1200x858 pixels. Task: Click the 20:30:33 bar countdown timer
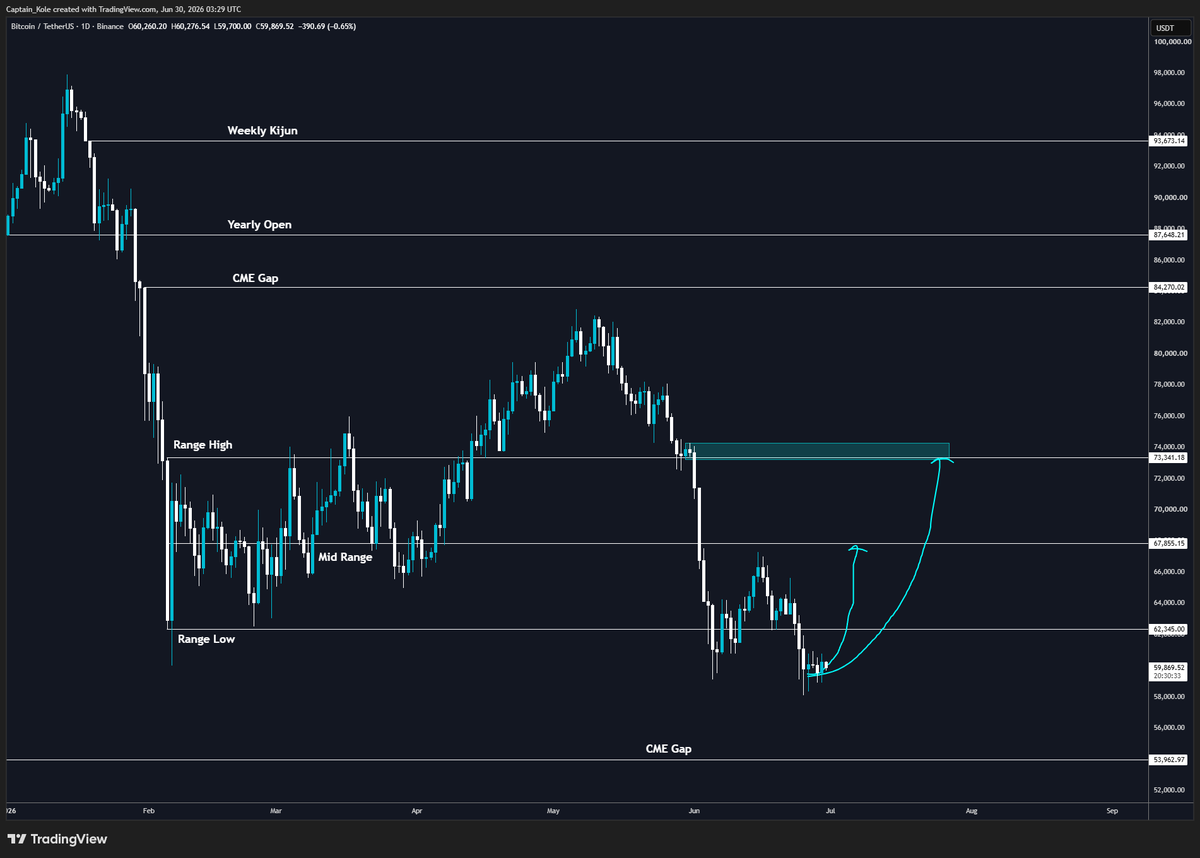coord(1165,676)
